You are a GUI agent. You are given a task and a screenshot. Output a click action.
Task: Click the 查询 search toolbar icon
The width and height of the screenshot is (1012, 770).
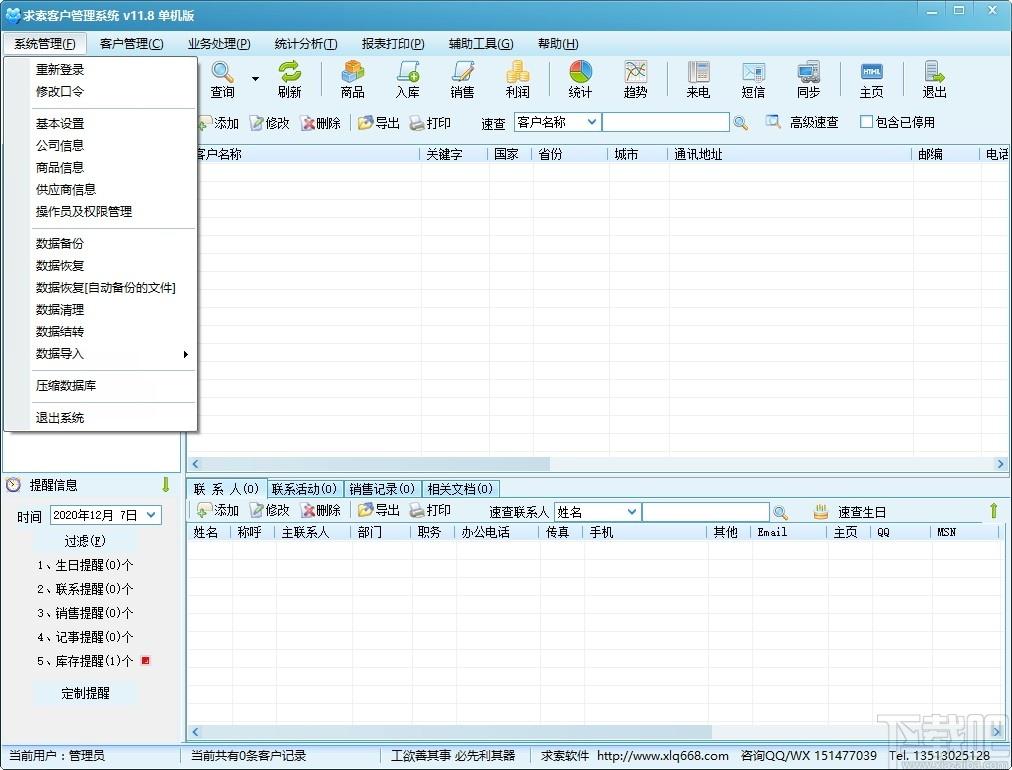point(223,79)
